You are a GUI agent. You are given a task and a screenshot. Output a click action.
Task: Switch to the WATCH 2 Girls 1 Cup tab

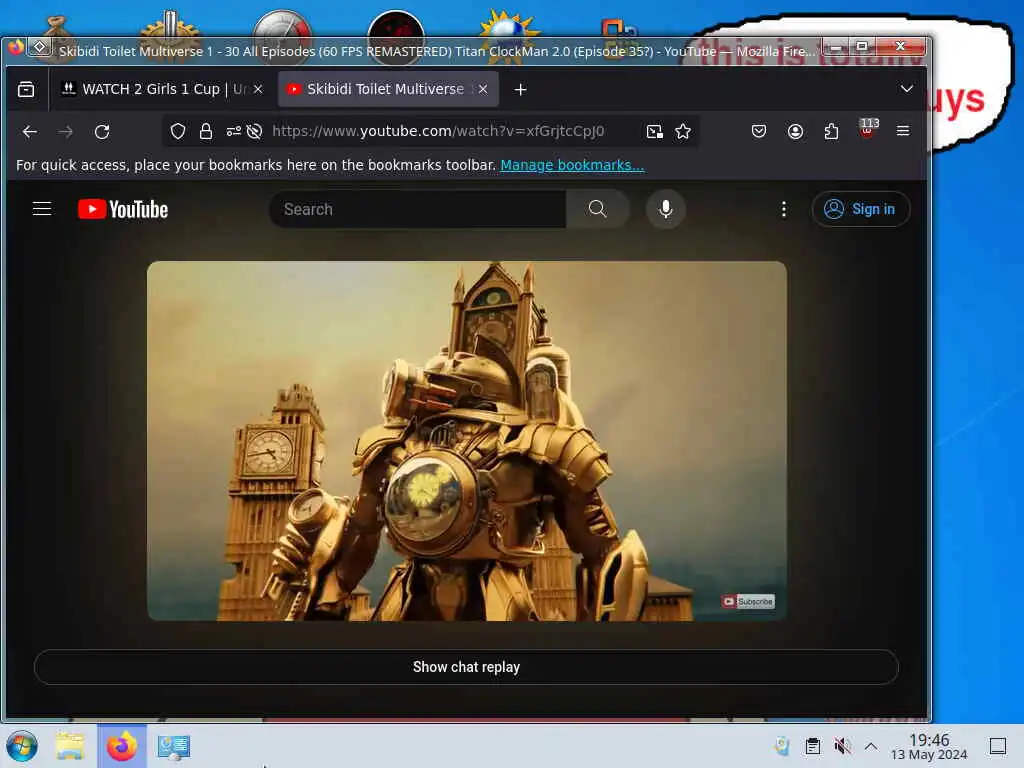click(162, 89)
